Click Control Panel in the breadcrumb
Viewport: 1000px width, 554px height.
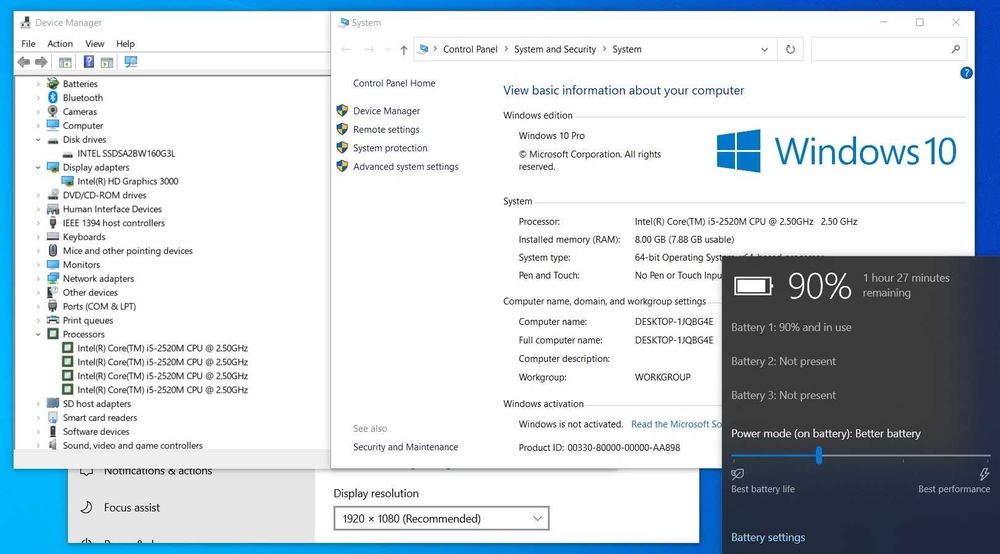tap(470, 49)
